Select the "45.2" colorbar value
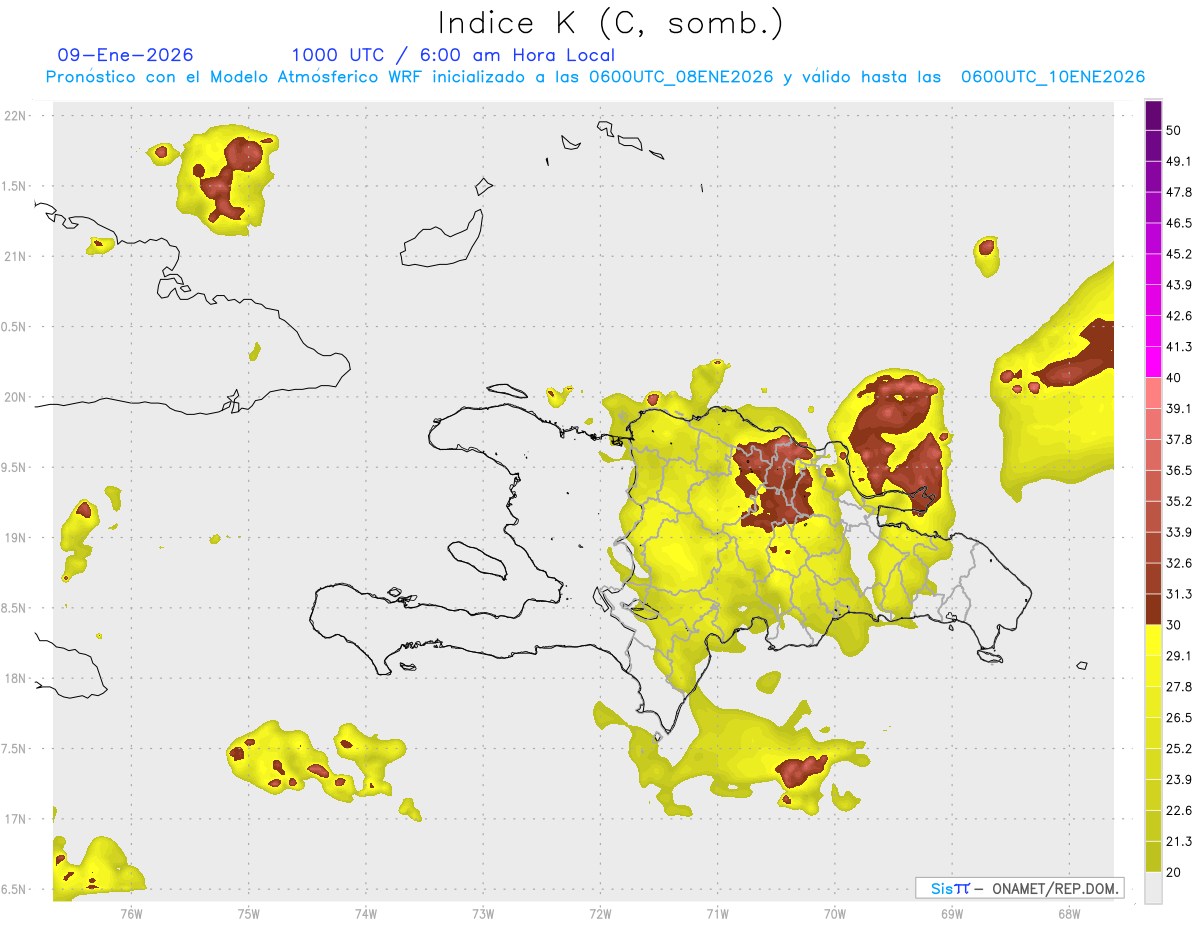Viewport: 1200px width, 927px height. 1179,254
